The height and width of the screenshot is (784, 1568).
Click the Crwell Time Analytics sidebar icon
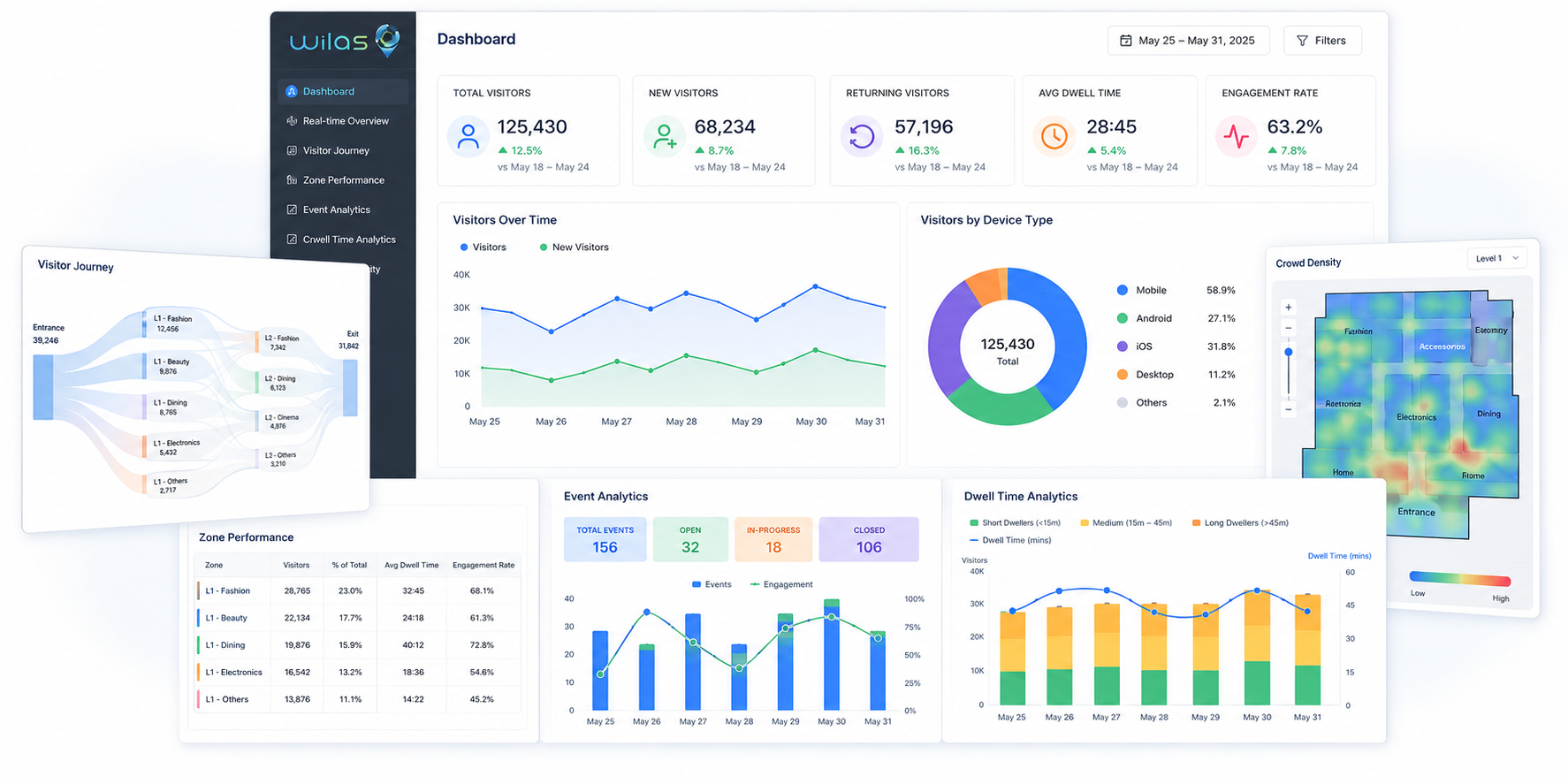(292, 240)
